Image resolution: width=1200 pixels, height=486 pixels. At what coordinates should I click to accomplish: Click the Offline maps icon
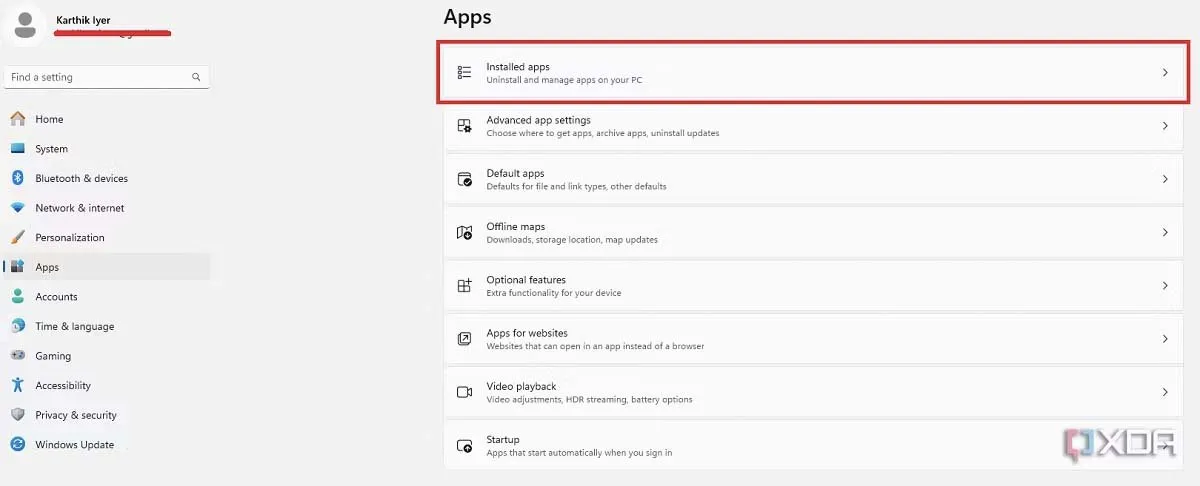point(464,232)
